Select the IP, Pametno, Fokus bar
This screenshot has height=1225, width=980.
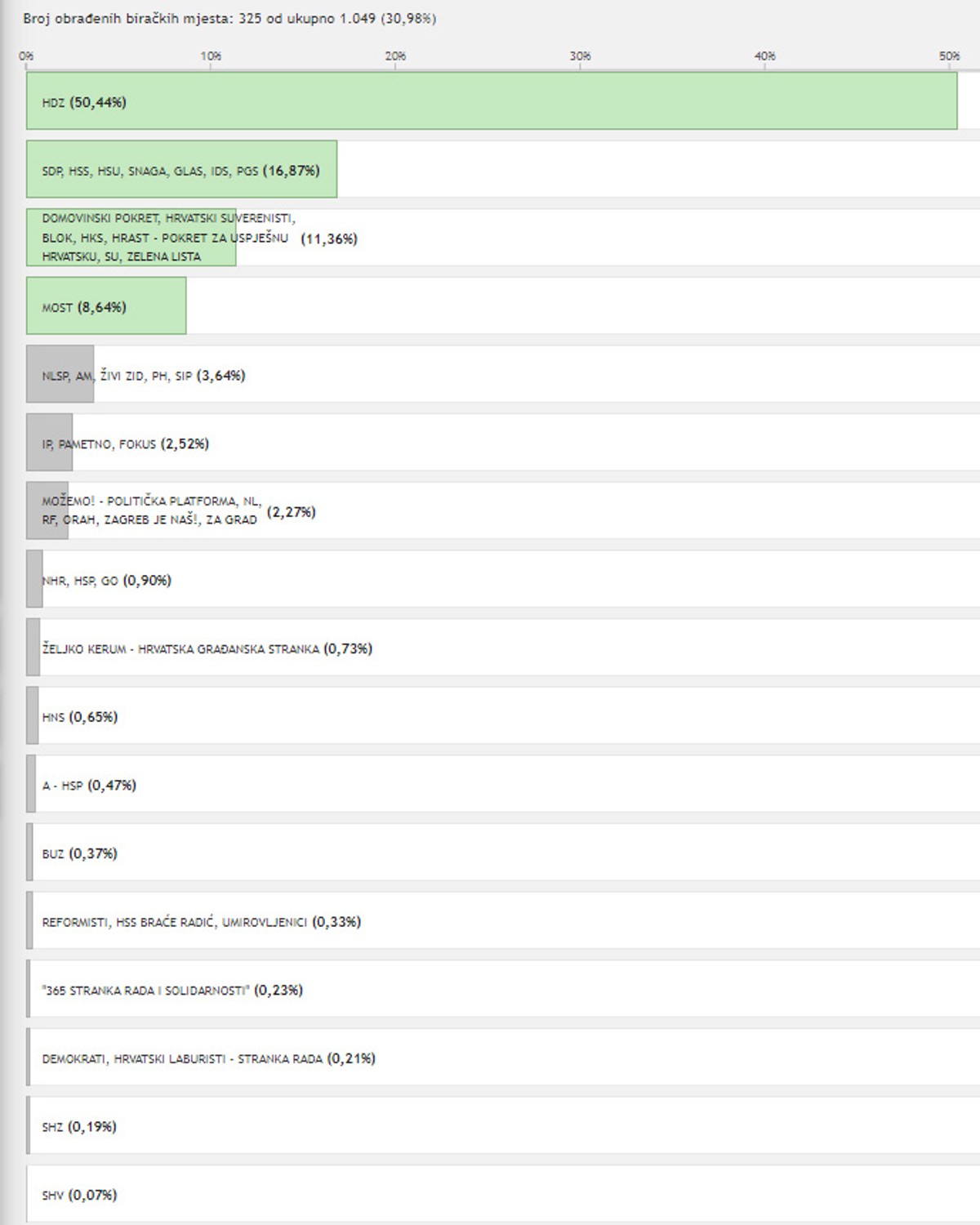(49, 443)
